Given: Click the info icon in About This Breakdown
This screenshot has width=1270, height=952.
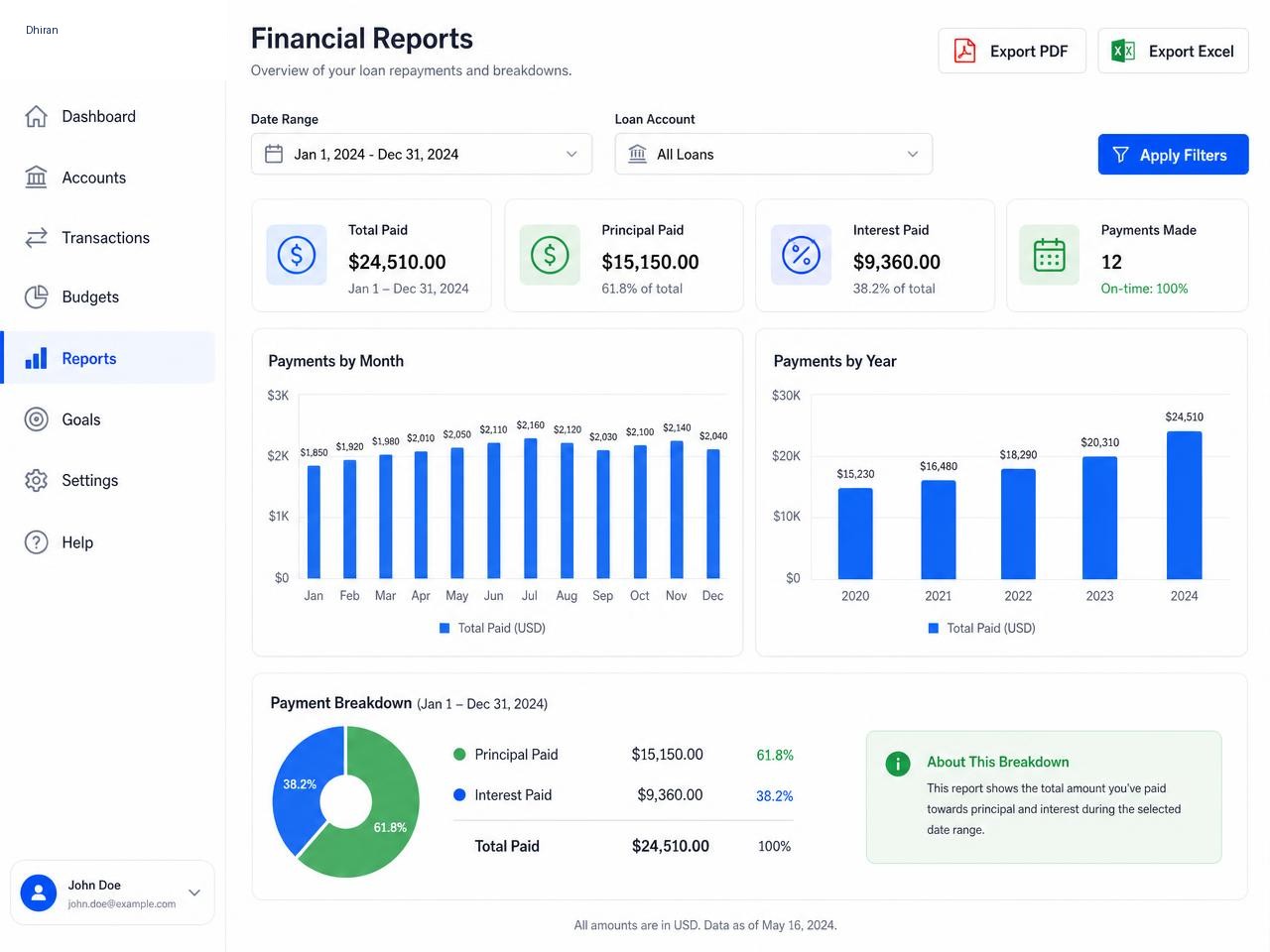Looking at the screenshot, I should tap(897, 764).
